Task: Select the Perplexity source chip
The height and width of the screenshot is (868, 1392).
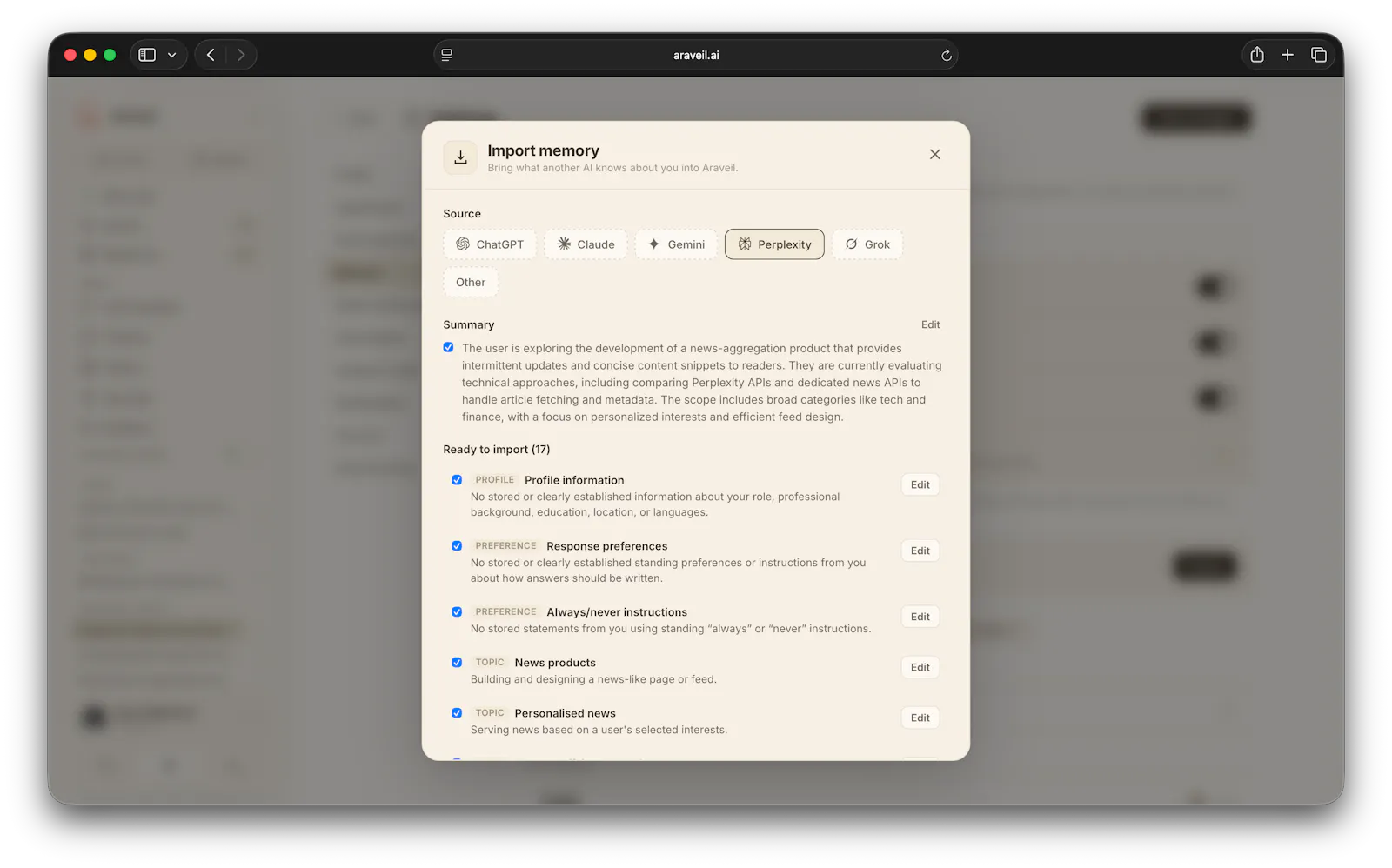Action: 774,244
